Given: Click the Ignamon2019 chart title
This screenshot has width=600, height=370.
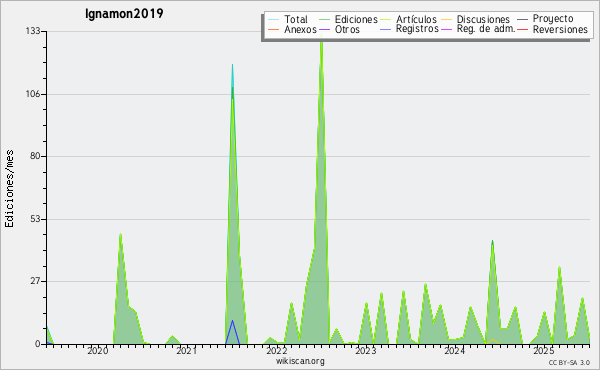Looking at the screenshot, I should 124,14.
